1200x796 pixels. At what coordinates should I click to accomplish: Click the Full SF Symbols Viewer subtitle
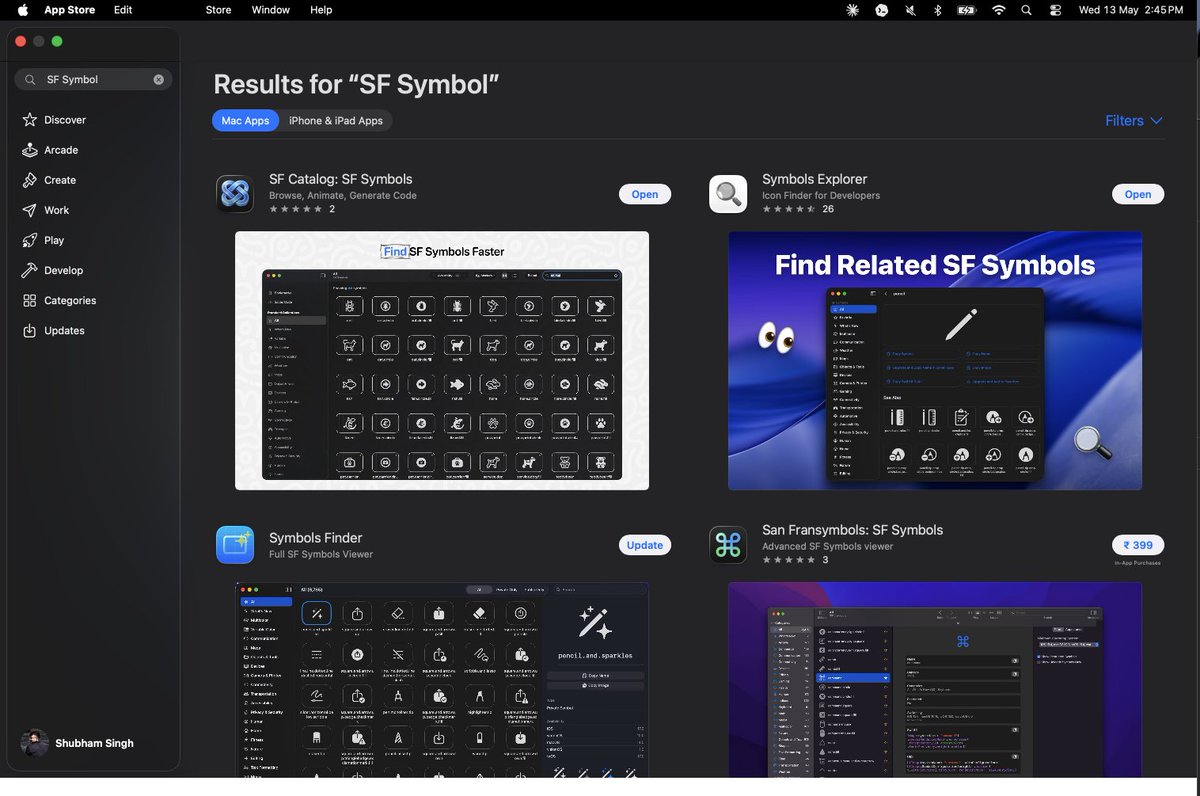321,555
